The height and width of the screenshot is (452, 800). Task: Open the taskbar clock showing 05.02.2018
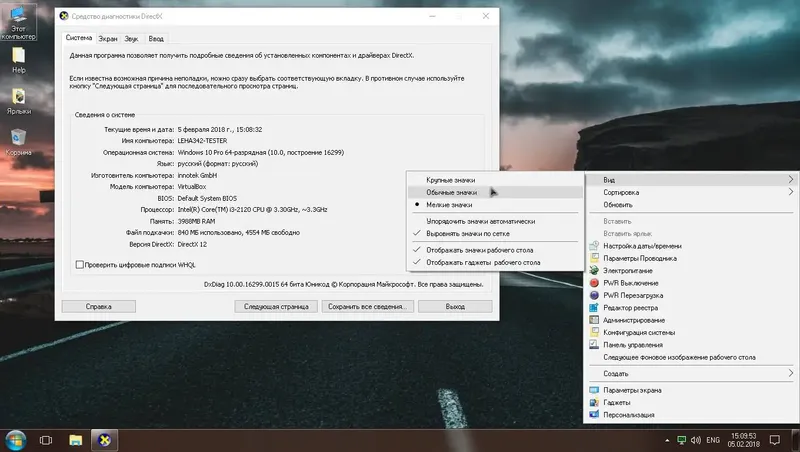coord(743,440)
